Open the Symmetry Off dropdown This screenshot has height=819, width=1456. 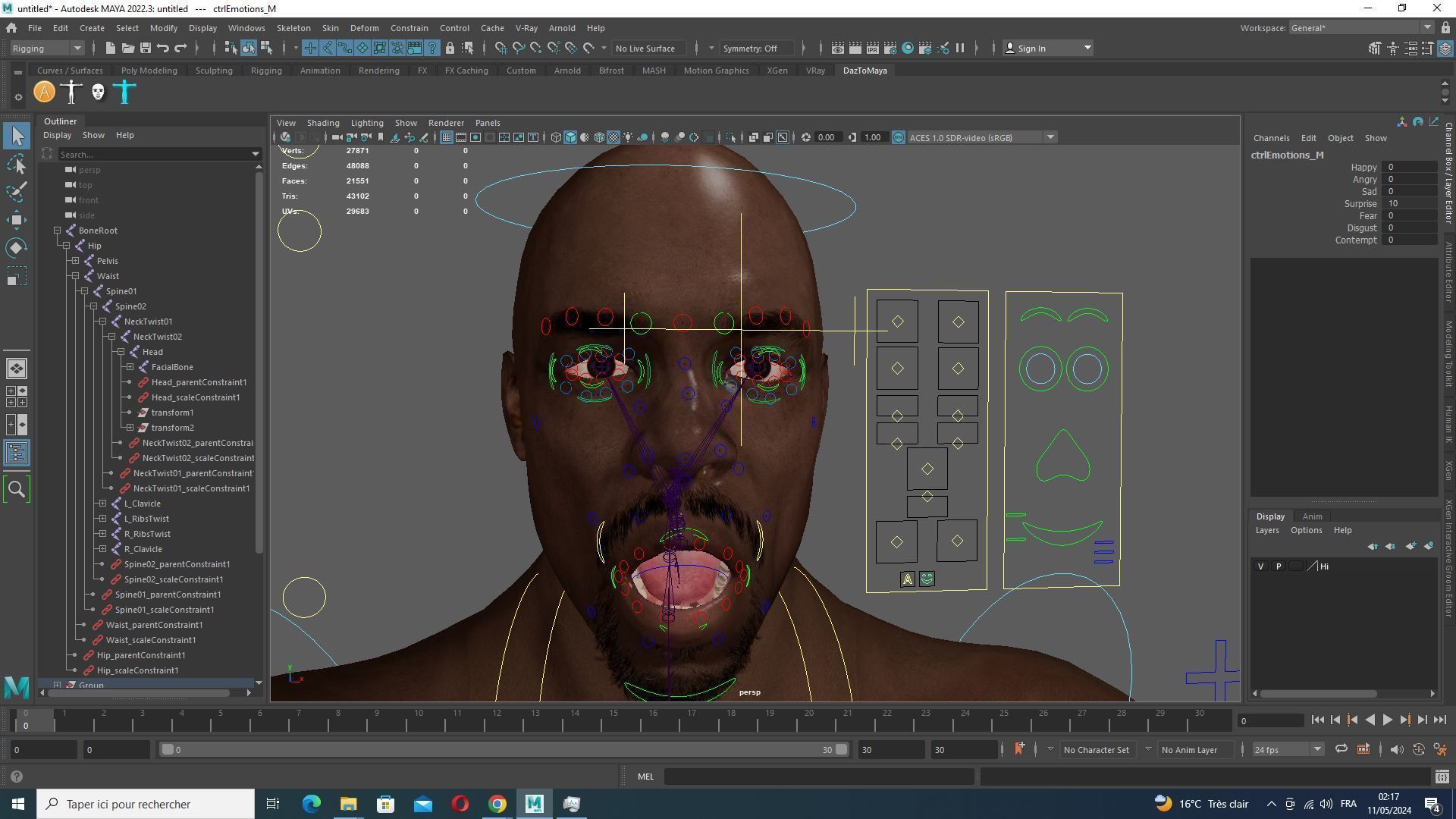pos(756,48)
